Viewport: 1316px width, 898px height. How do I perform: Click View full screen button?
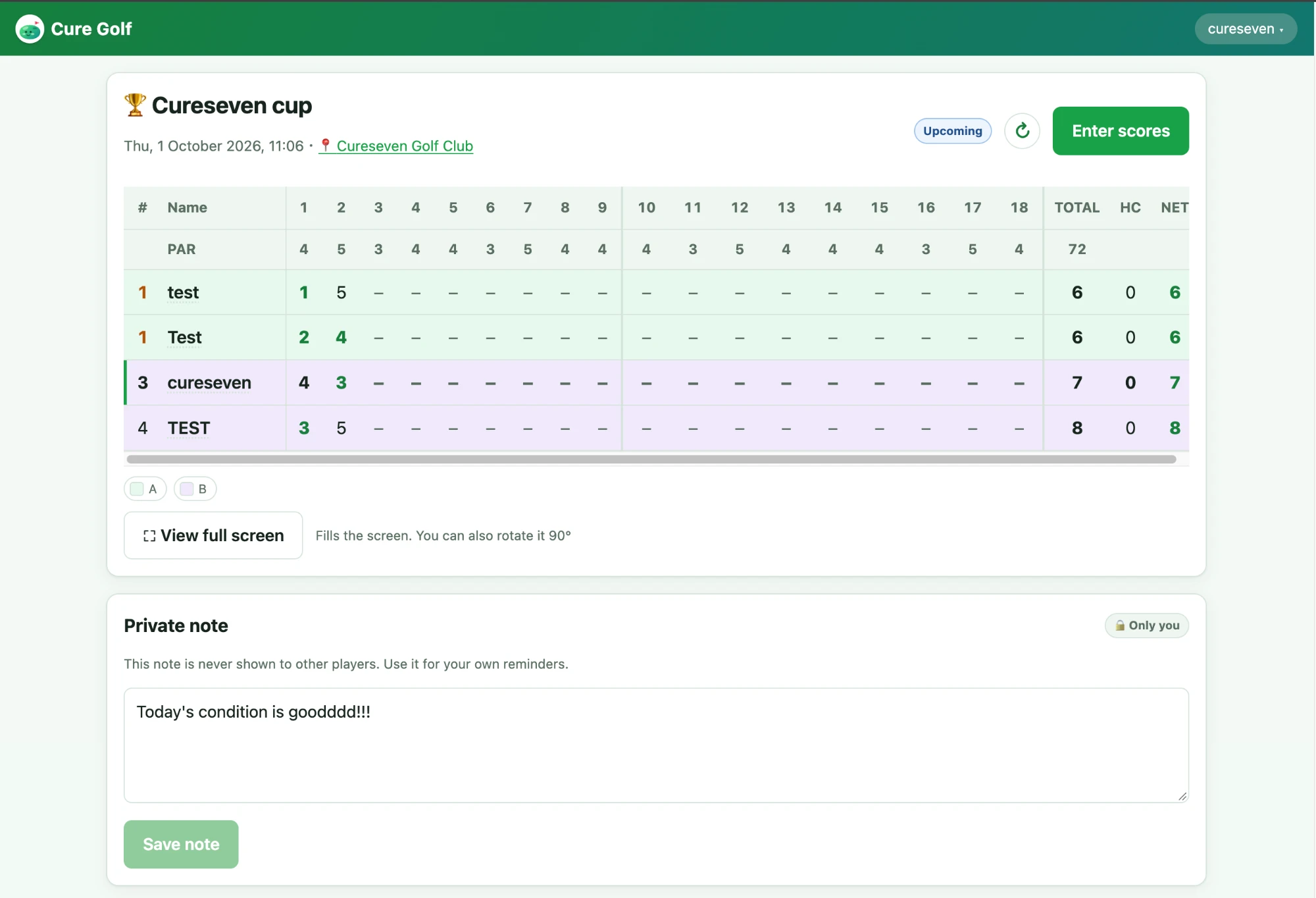(x=213, y=535)
